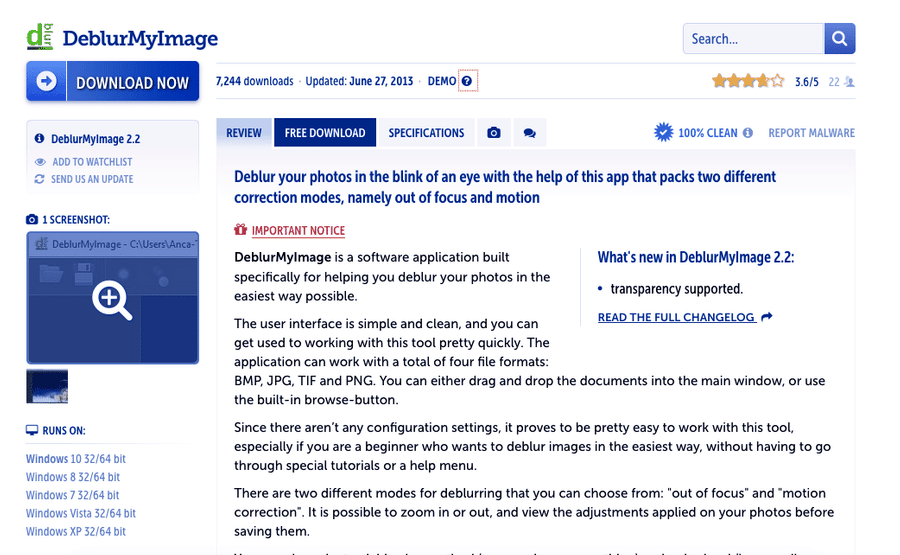Click the RUNS ON heading
Screen dimensions: 900x555
64,430
